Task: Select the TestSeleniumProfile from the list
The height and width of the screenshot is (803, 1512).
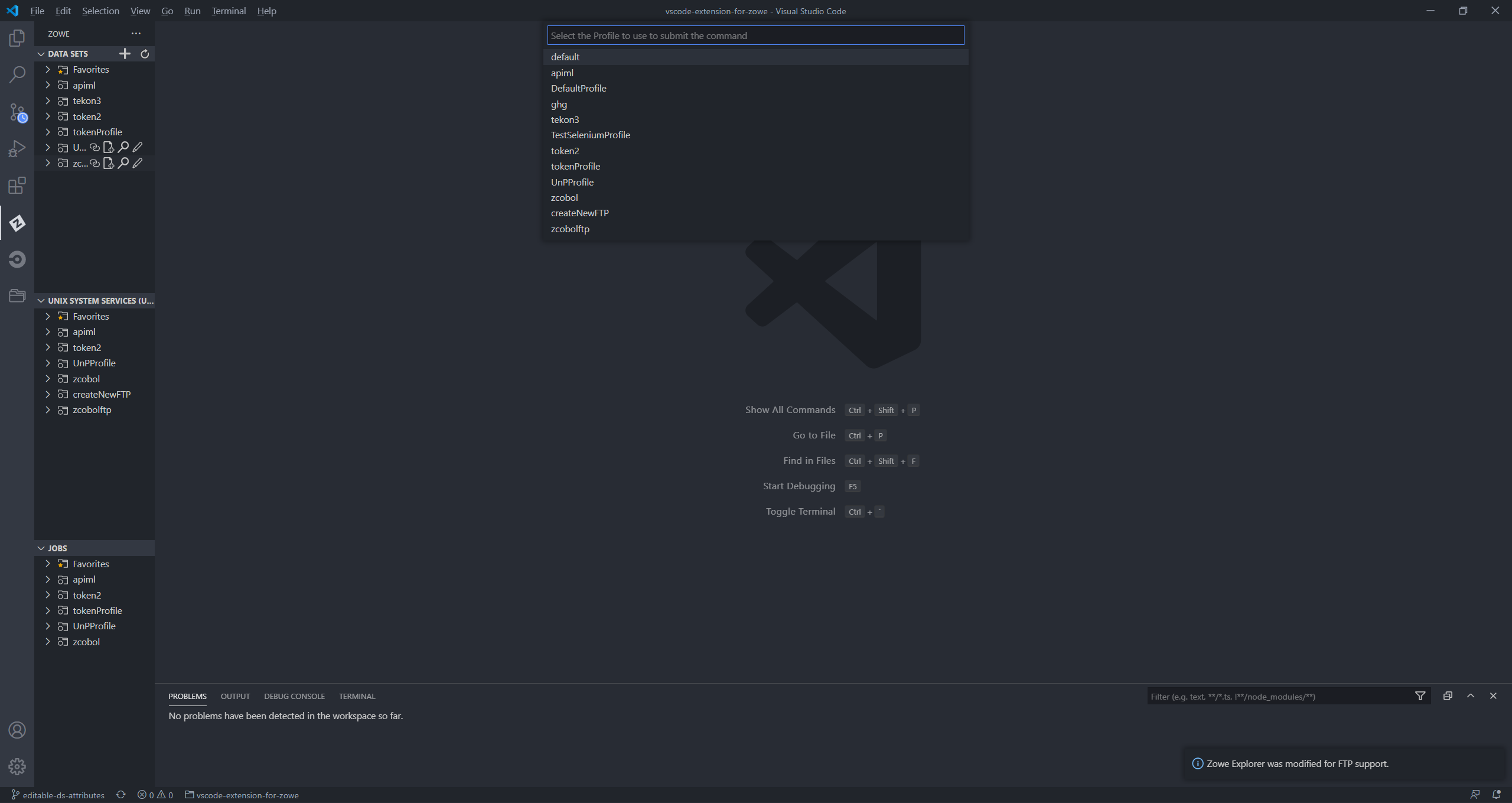Action: (590, 135)
